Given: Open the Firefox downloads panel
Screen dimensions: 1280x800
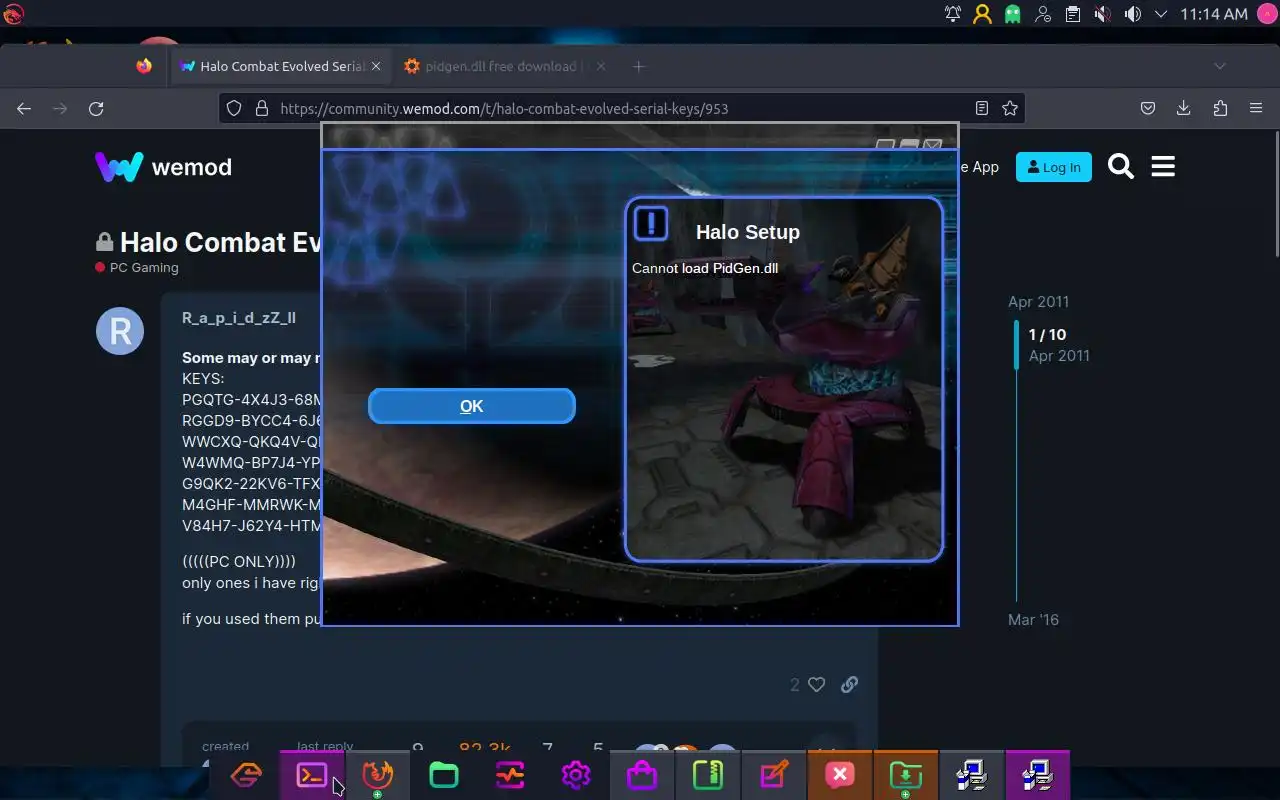Looking at the screenshot, I should pos(1184,108).
